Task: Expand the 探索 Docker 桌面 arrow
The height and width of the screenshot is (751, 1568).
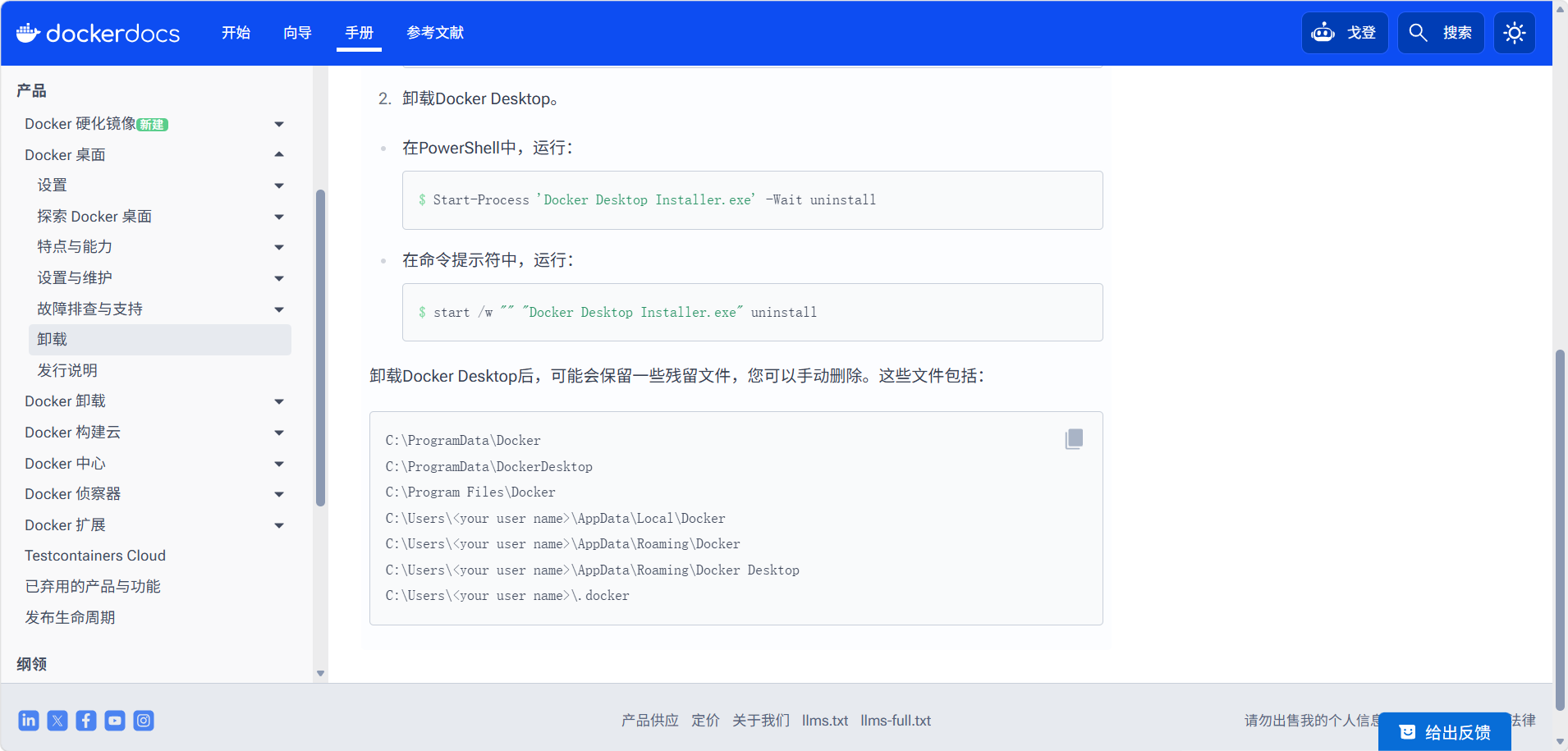Action: pos(279,217)
